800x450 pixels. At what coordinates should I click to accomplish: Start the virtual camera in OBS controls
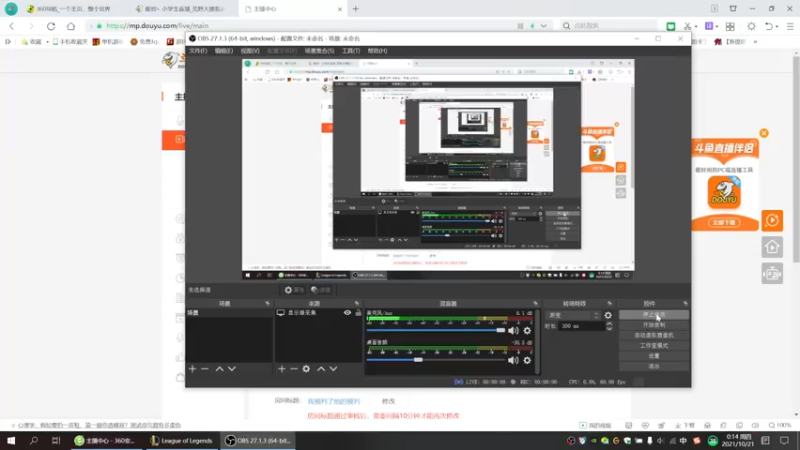pos(654,335)
